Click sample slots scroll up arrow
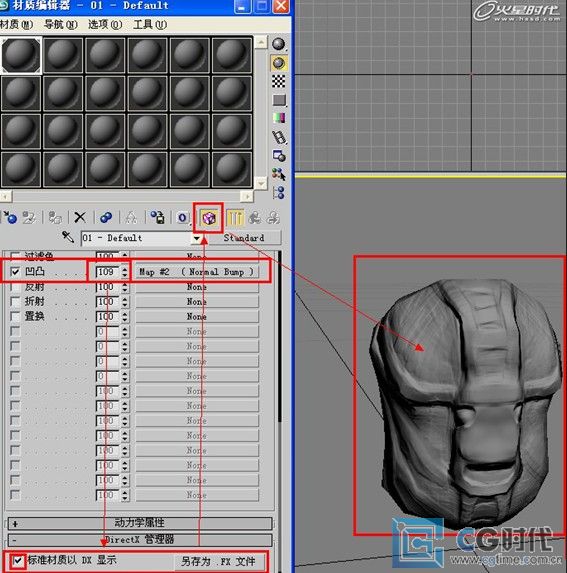The height and width of the screenshot is (573, 567). pos(261,42)
